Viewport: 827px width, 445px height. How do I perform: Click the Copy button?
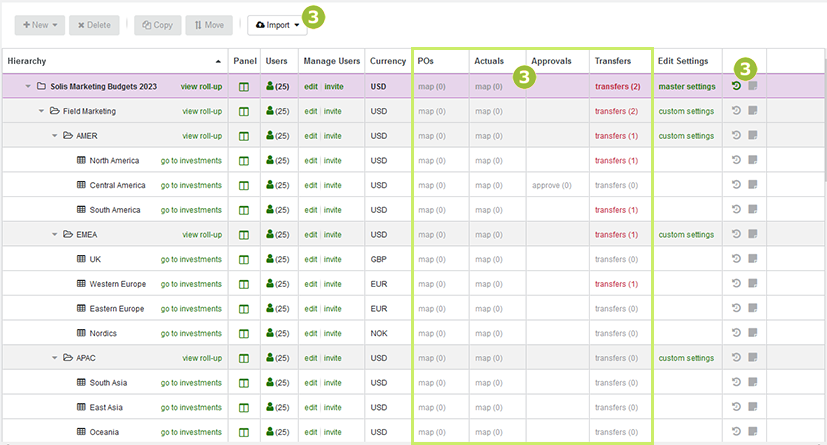[x=157, y=25]
